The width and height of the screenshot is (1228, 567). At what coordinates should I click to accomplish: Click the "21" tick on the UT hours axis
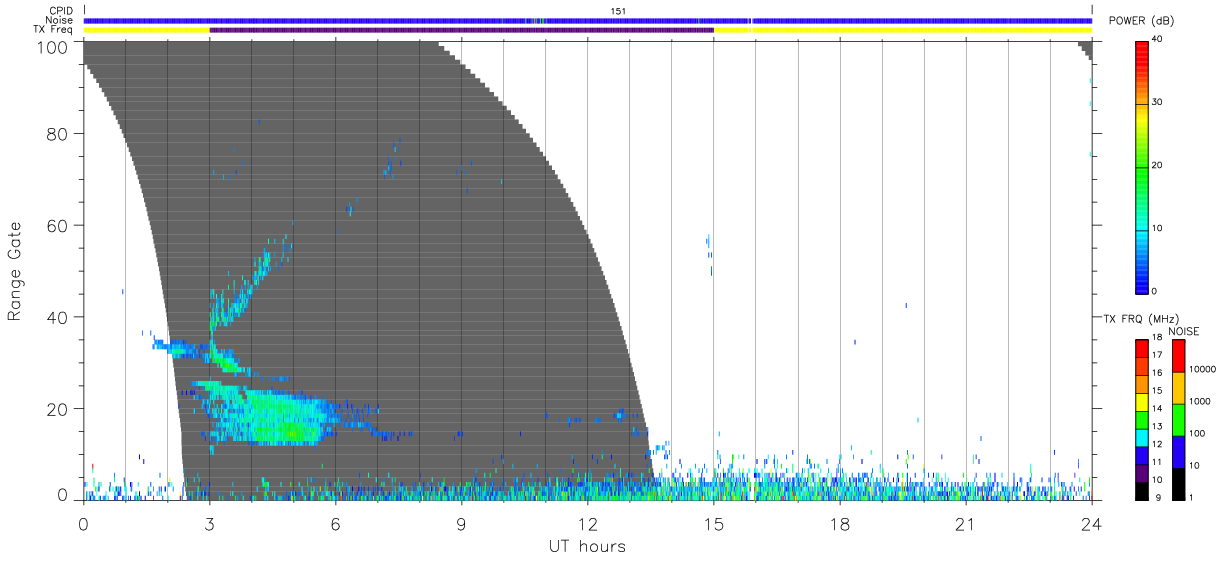pyautogui.click(x=966, y=524)
